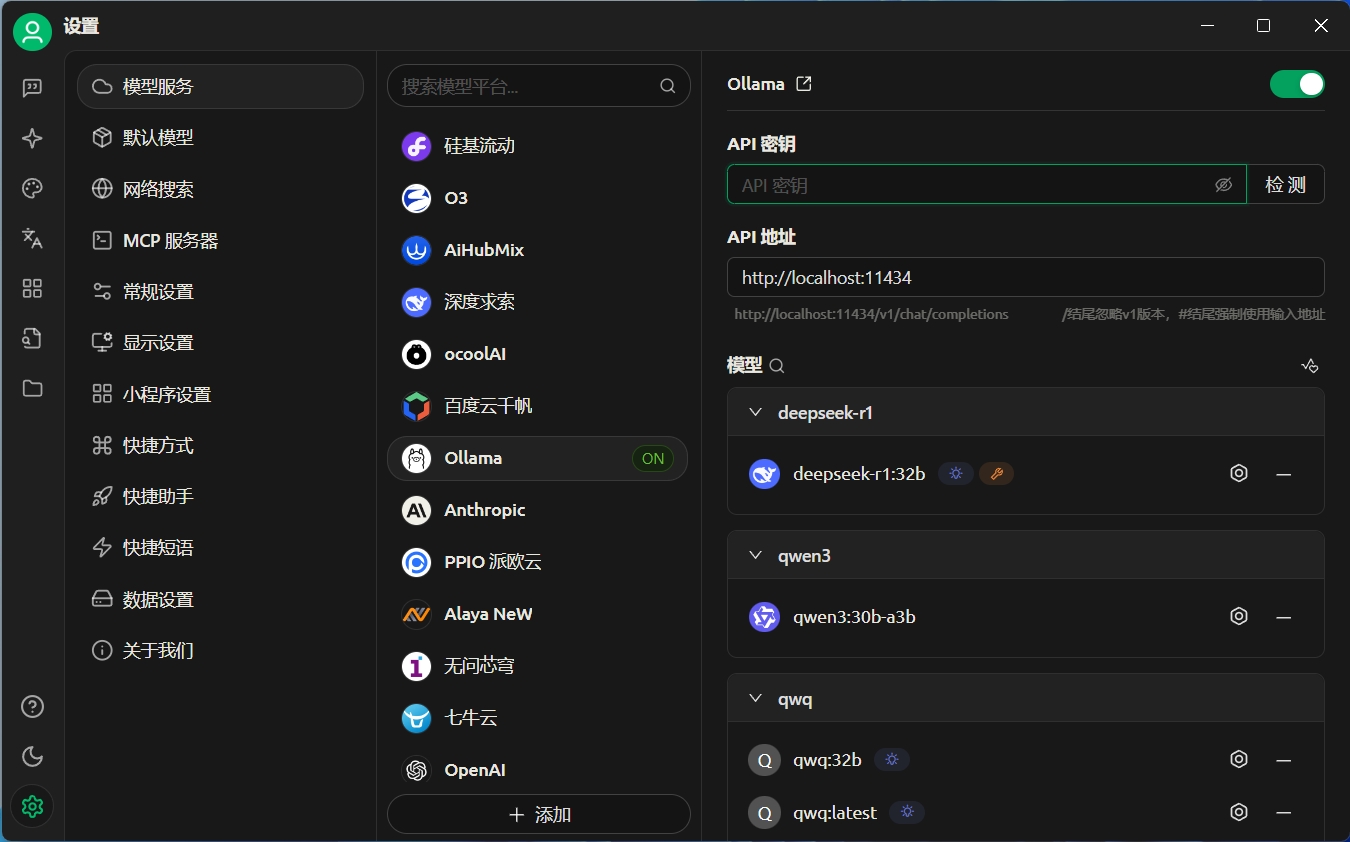
Task: Click the wrench tool badge on deepseek-r1:32b
Action: pyautogui.click(x=996, y=474)
